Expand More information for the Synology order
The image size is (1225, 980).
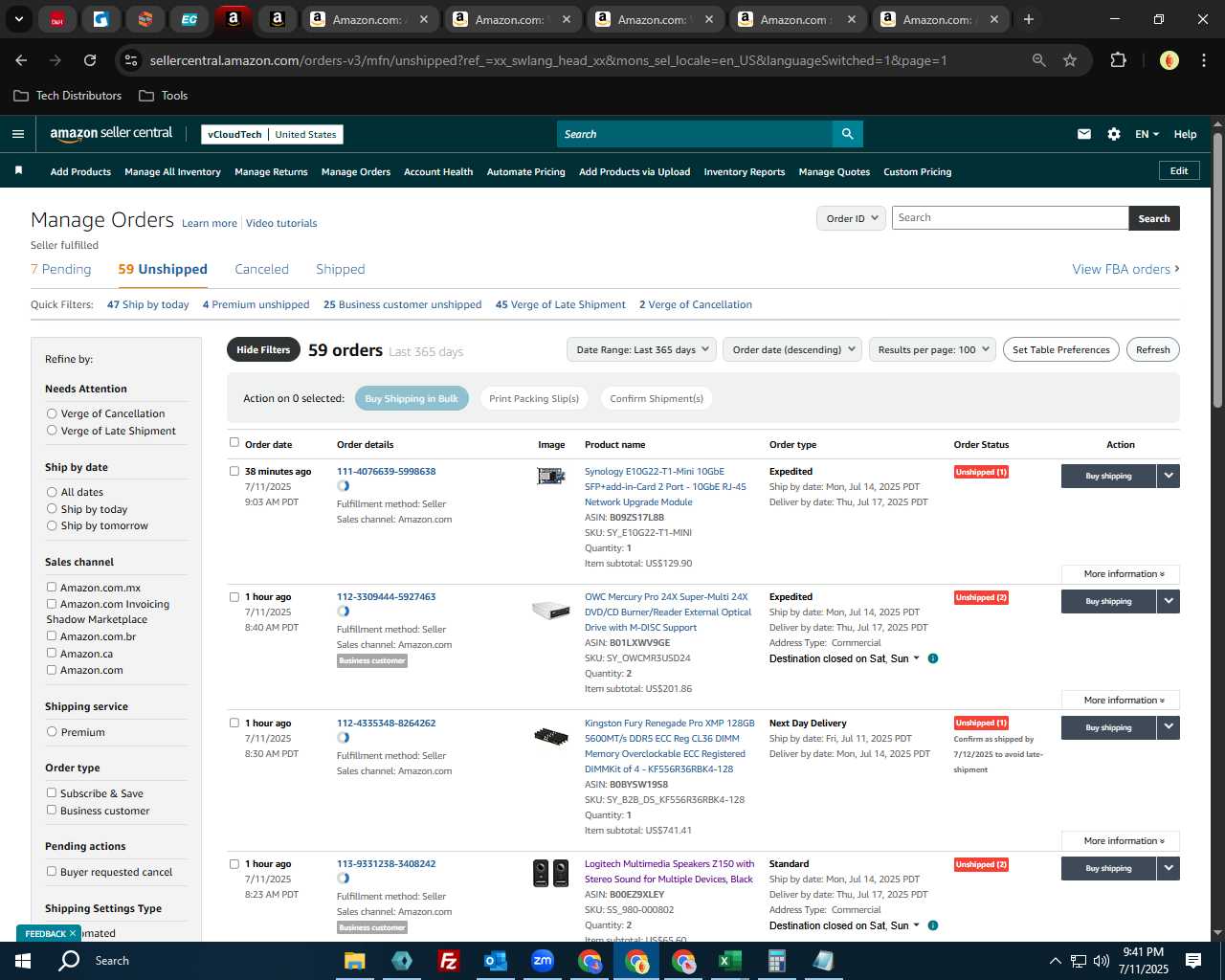pos(1121,574)
